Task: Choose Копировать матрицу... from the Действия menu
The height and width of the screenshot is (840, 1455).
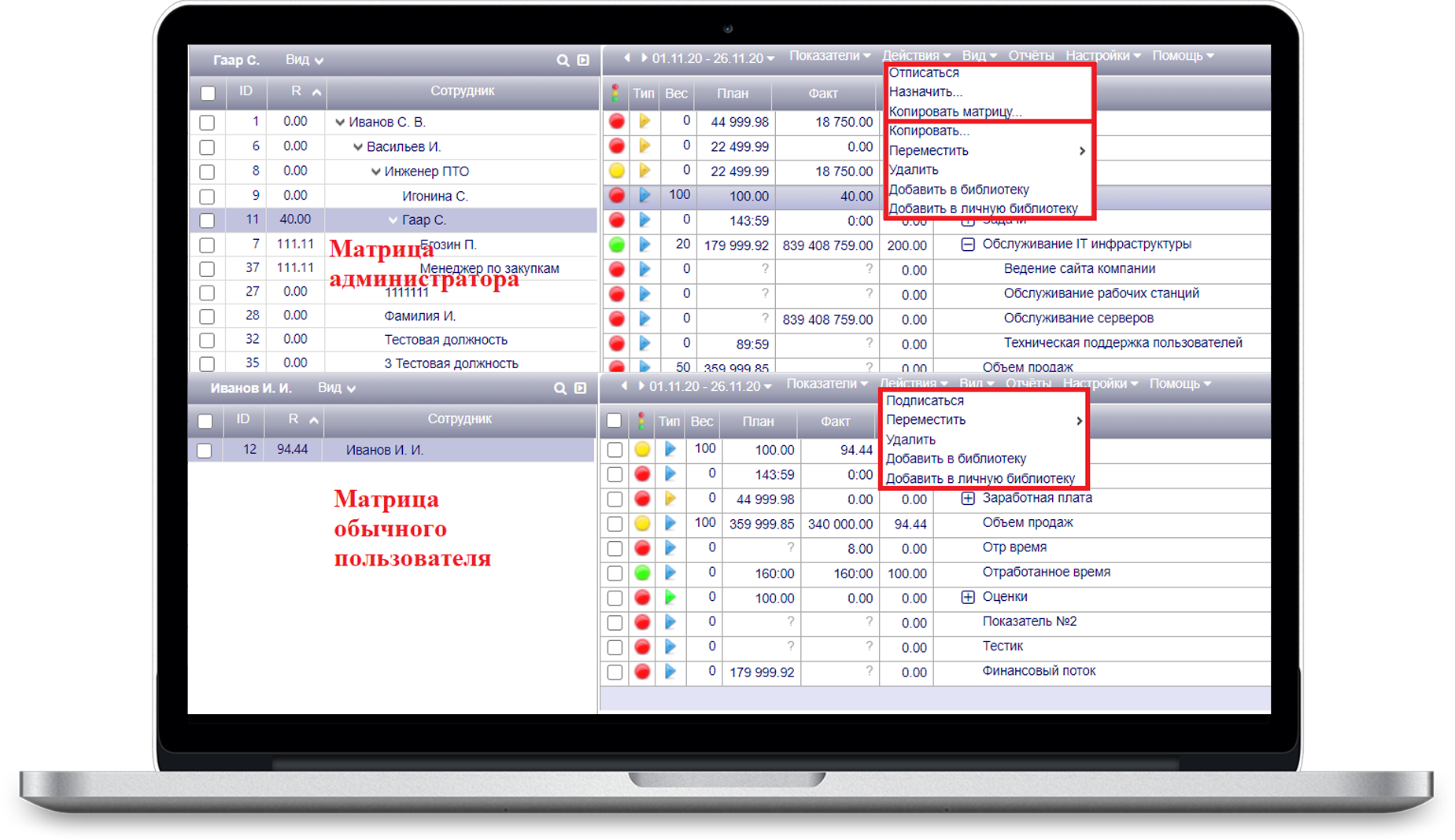Action: [955, 112]
